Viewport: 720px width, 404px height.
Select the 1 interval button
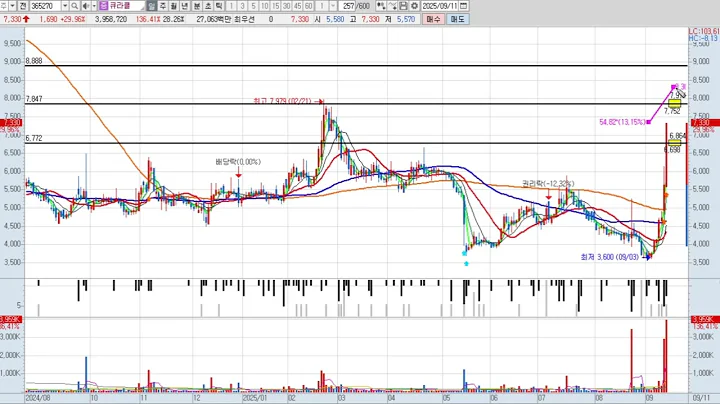[231, 6]
